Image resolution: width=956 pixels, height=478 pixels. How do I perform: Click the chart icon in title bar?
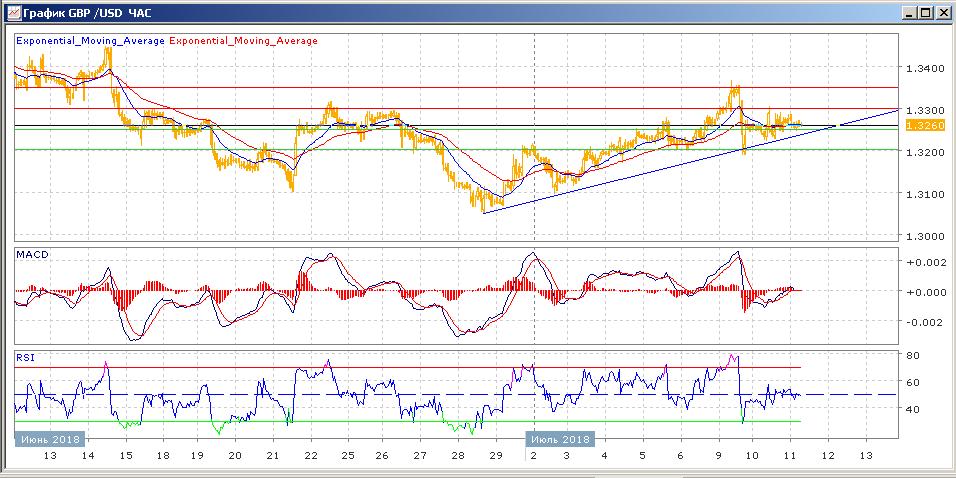(x=11, y=12)
